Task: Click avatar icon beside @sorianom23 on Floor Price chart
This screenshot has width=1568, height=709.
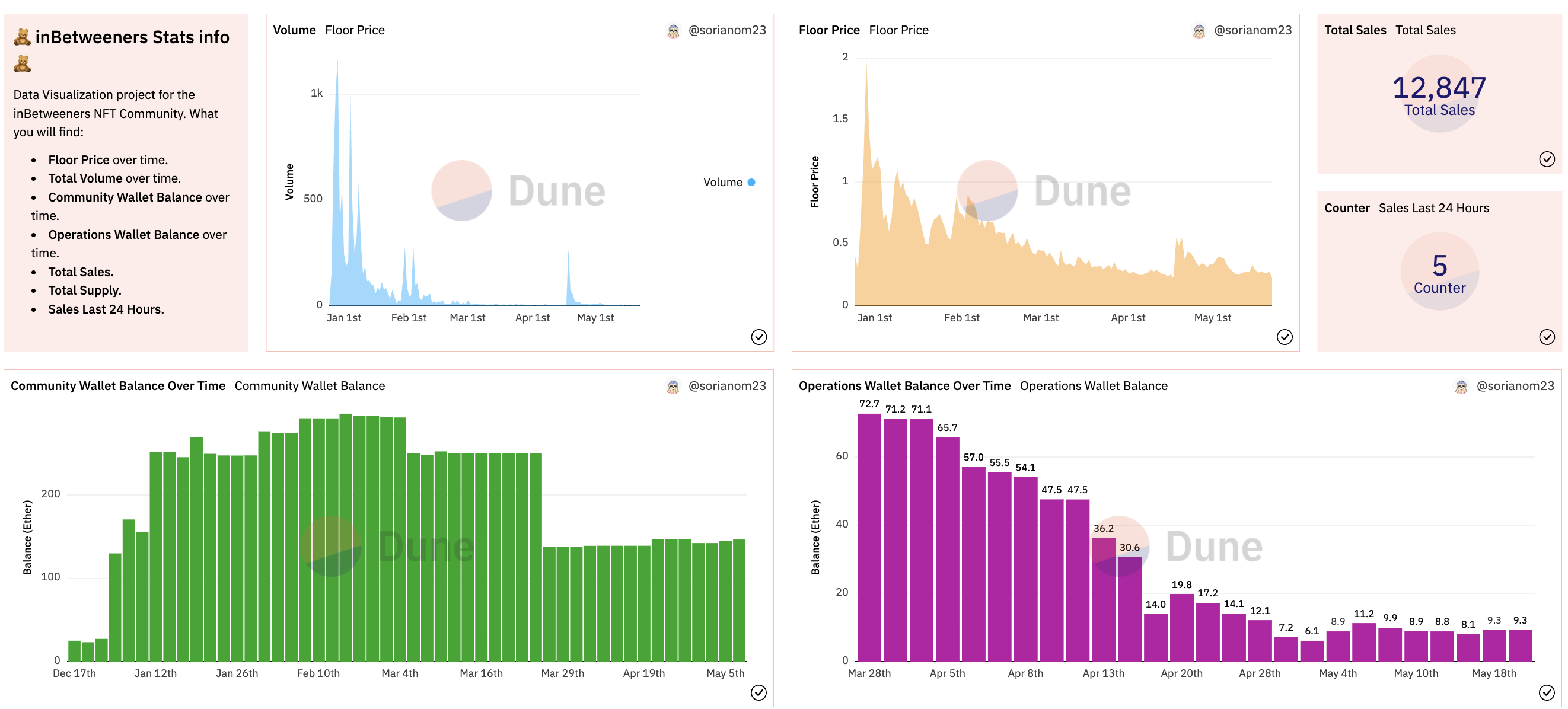Action: click(1199, 30)
